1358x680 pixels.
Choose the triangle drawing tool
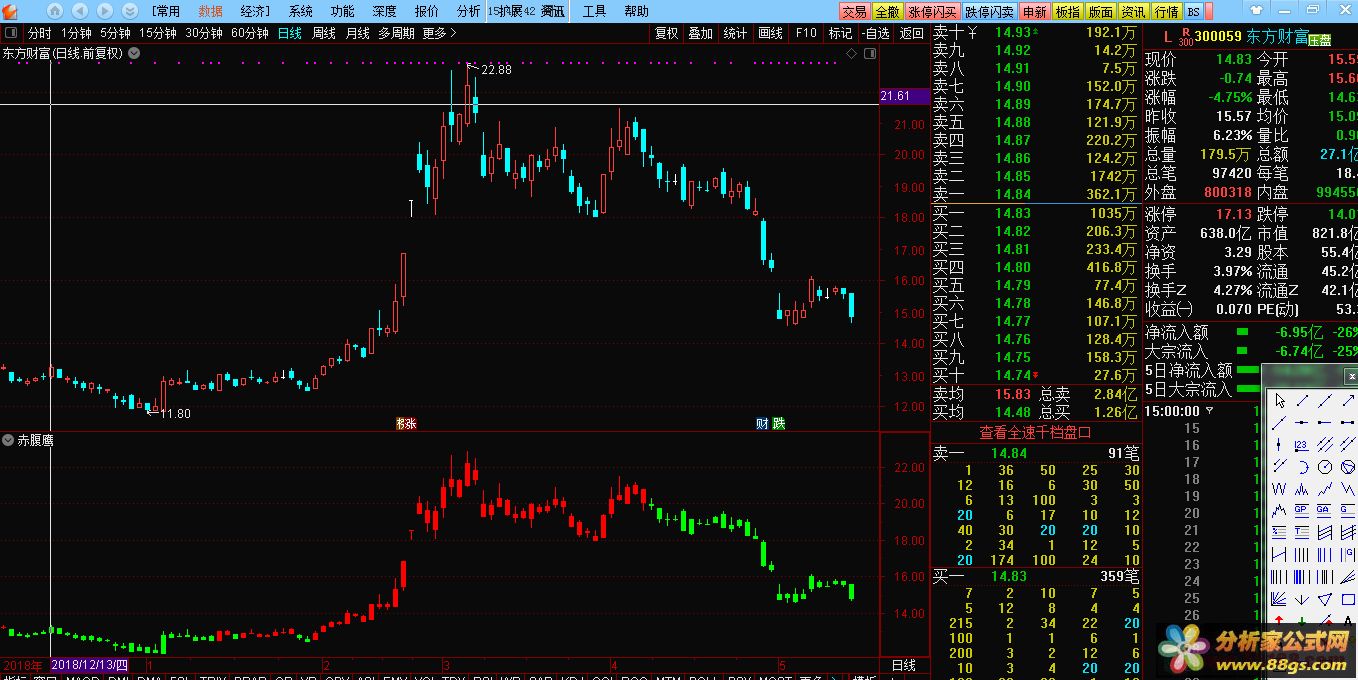coord(1325,599)
